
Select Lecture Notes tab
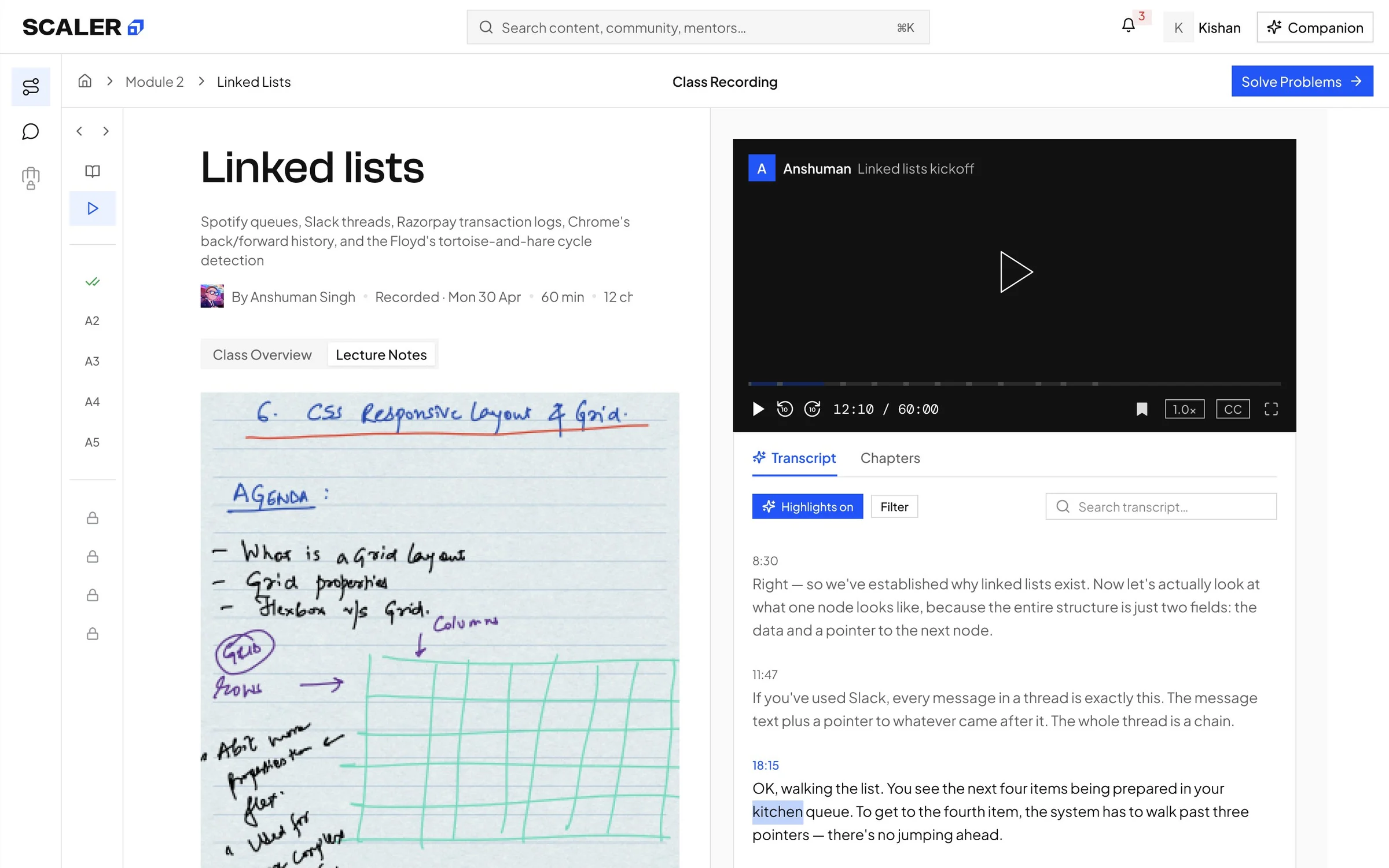coord(381,355)
